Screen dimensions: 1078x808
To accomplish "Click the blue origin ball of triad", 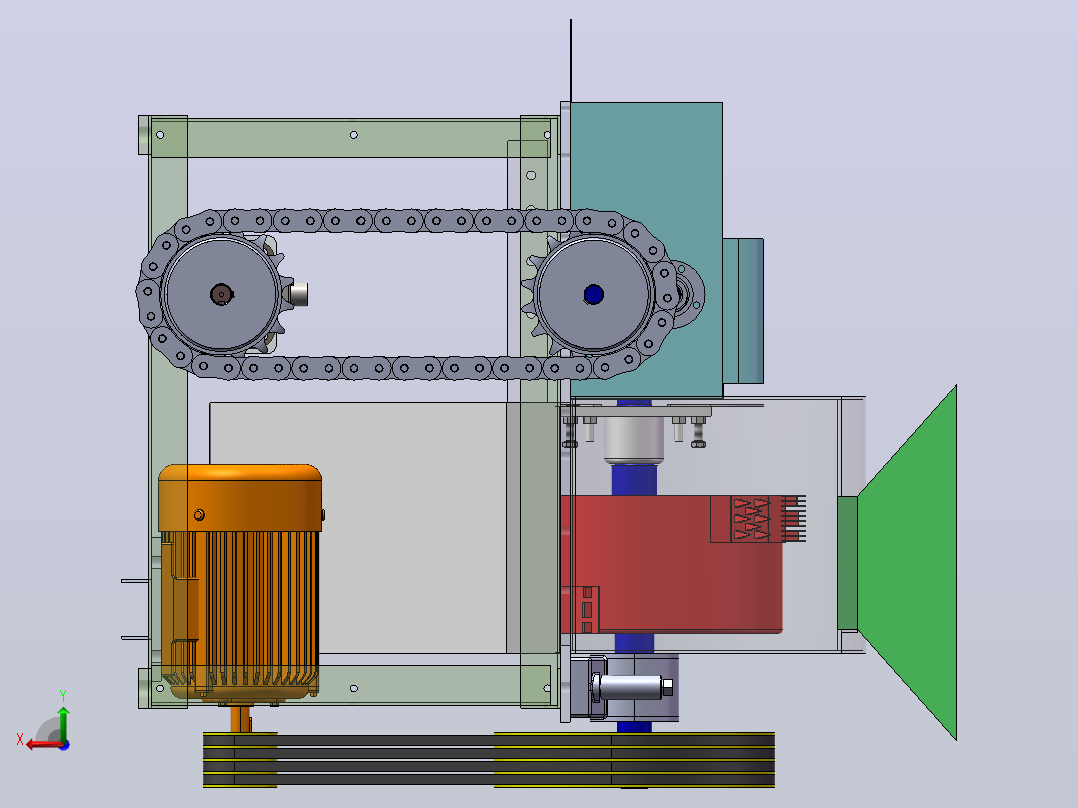I will (64, 745).
